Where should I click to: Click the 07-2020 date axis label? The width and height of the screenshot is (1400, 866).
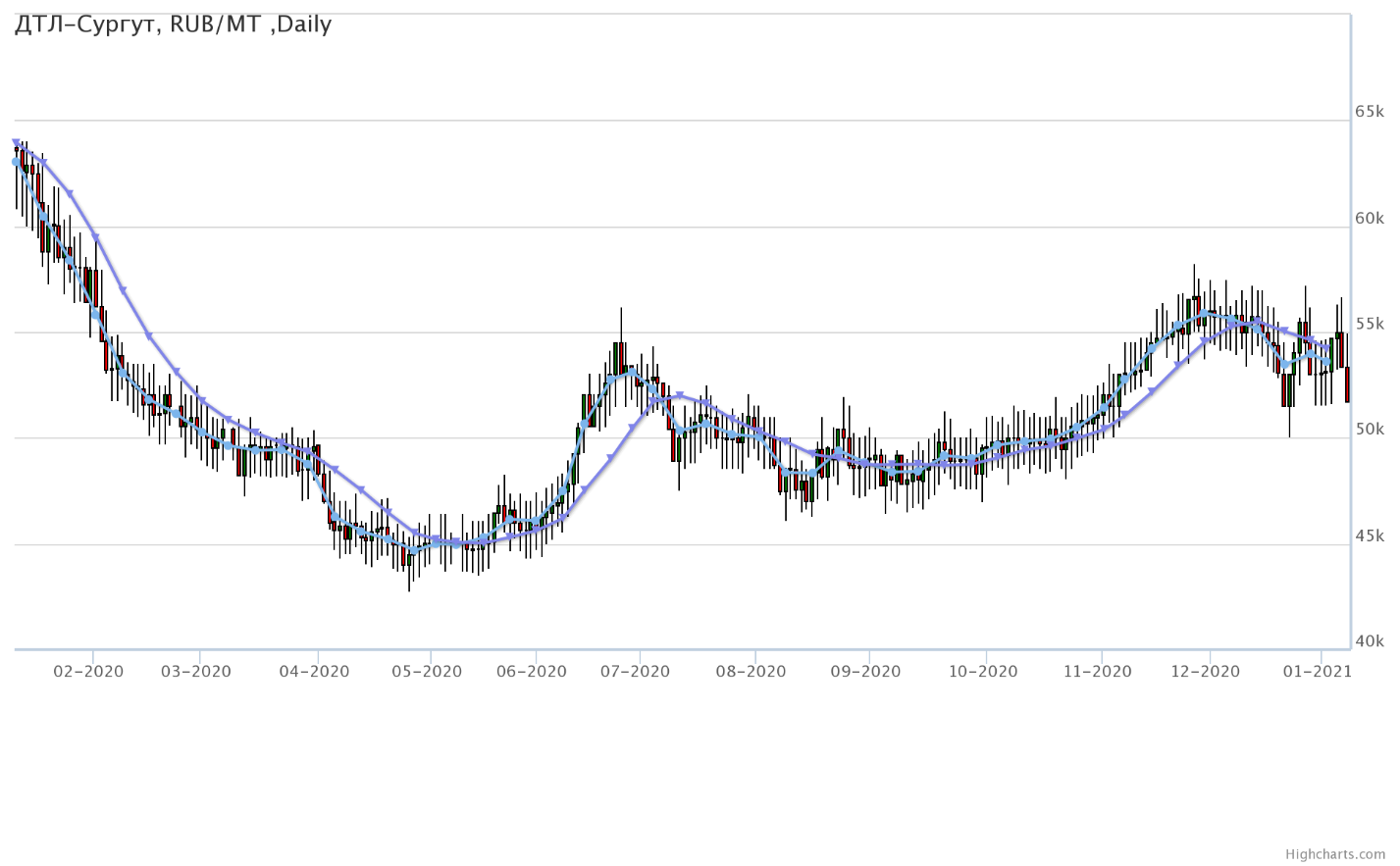(x=636, y=672)
